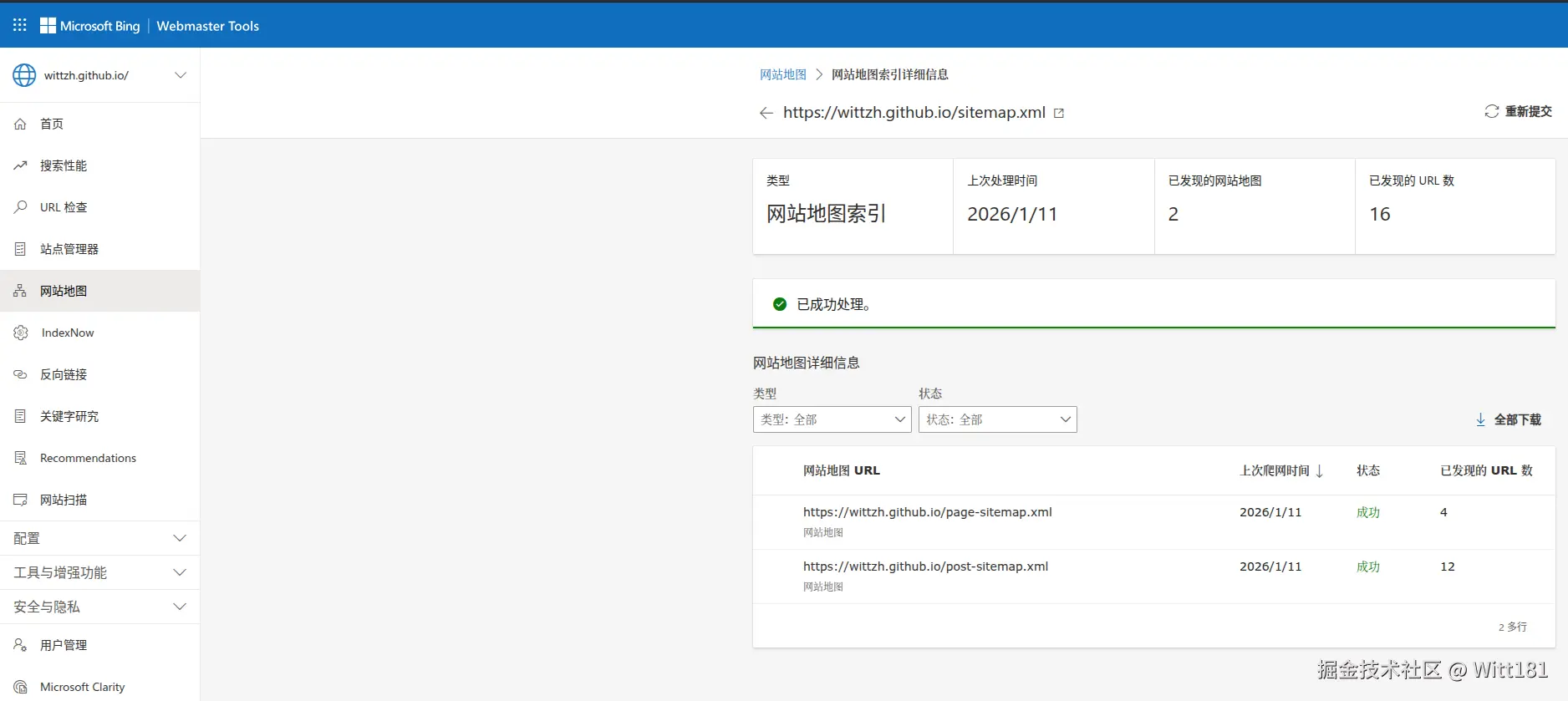Click the 状态 column header
The image size is (1568, 701).
pyautogui.click(x=1368, y=470)
